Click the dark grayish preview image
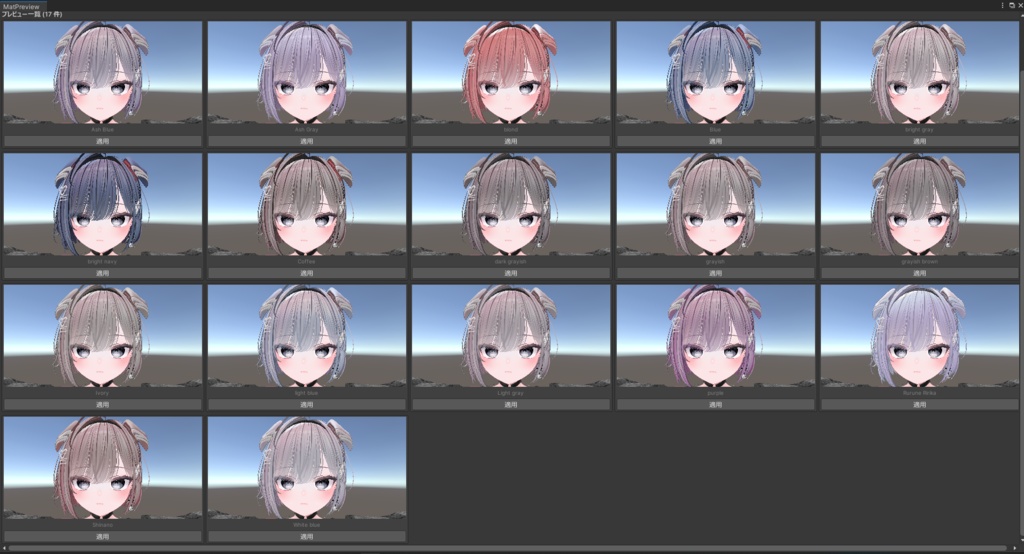 pos(511,204)
